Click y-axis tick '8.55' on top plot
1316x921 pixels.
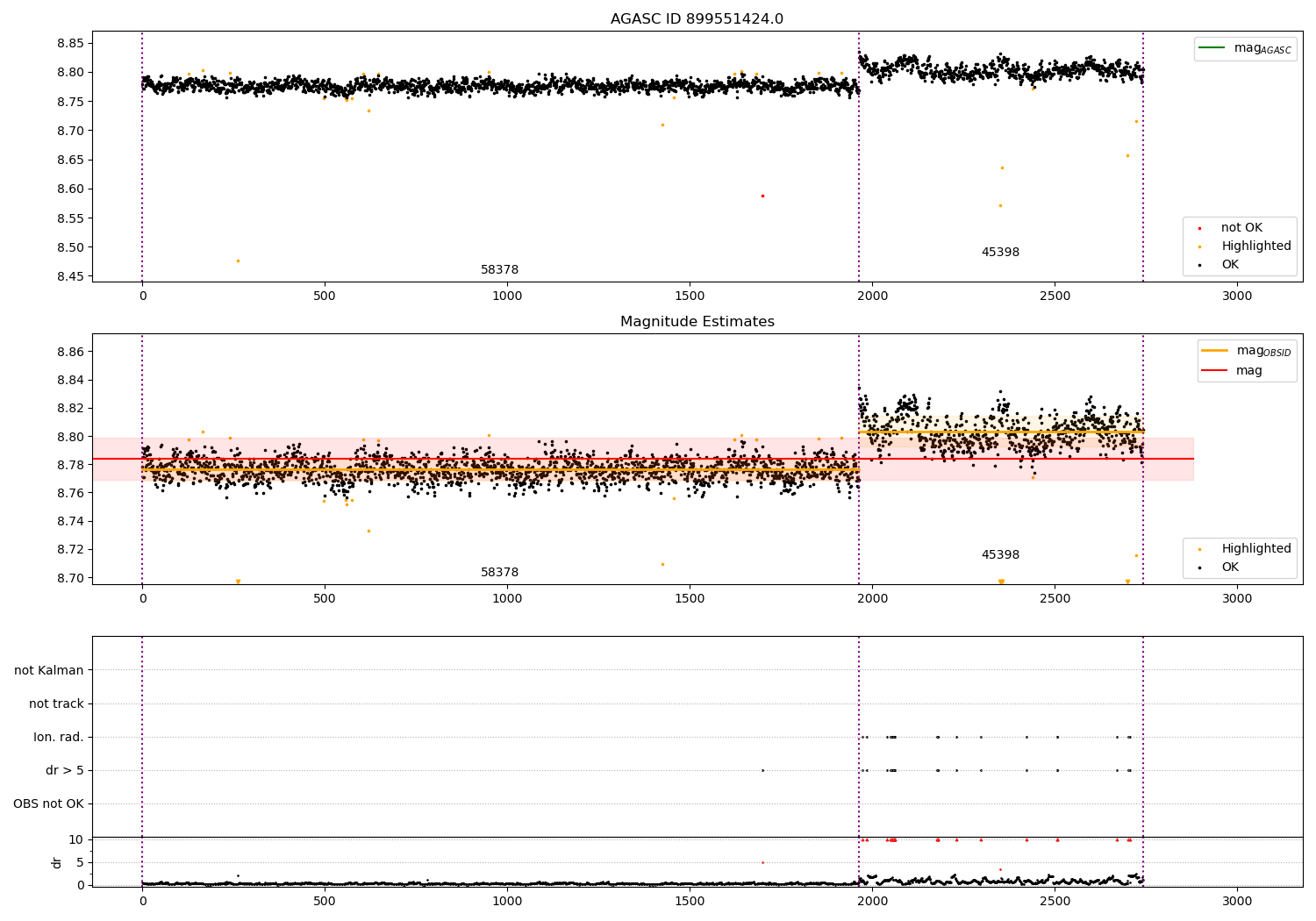pos(69,218)
